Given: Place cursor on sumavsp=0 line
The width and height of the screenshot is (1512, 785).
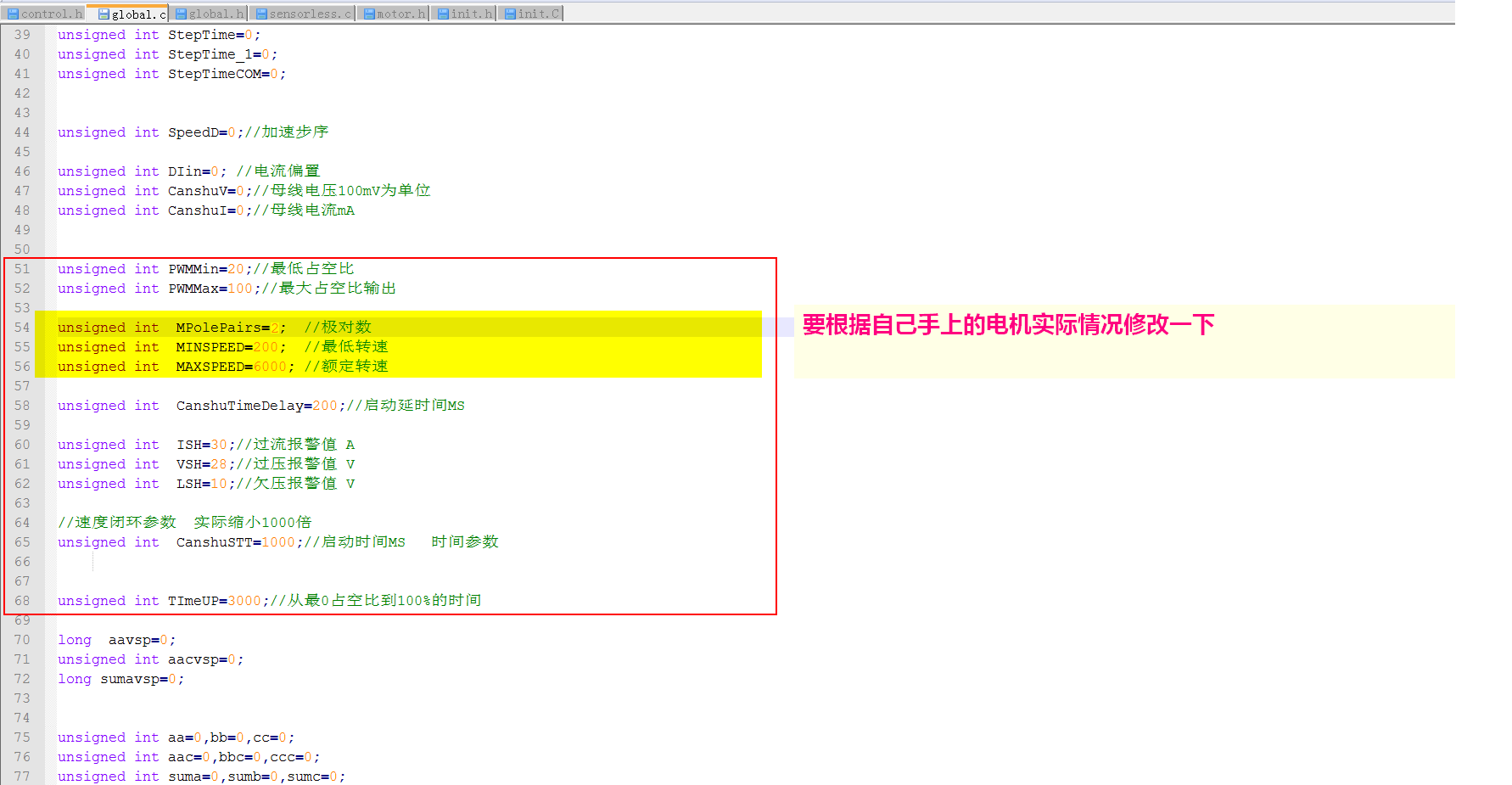Looking at the screenshot, I should click(121, 679).
